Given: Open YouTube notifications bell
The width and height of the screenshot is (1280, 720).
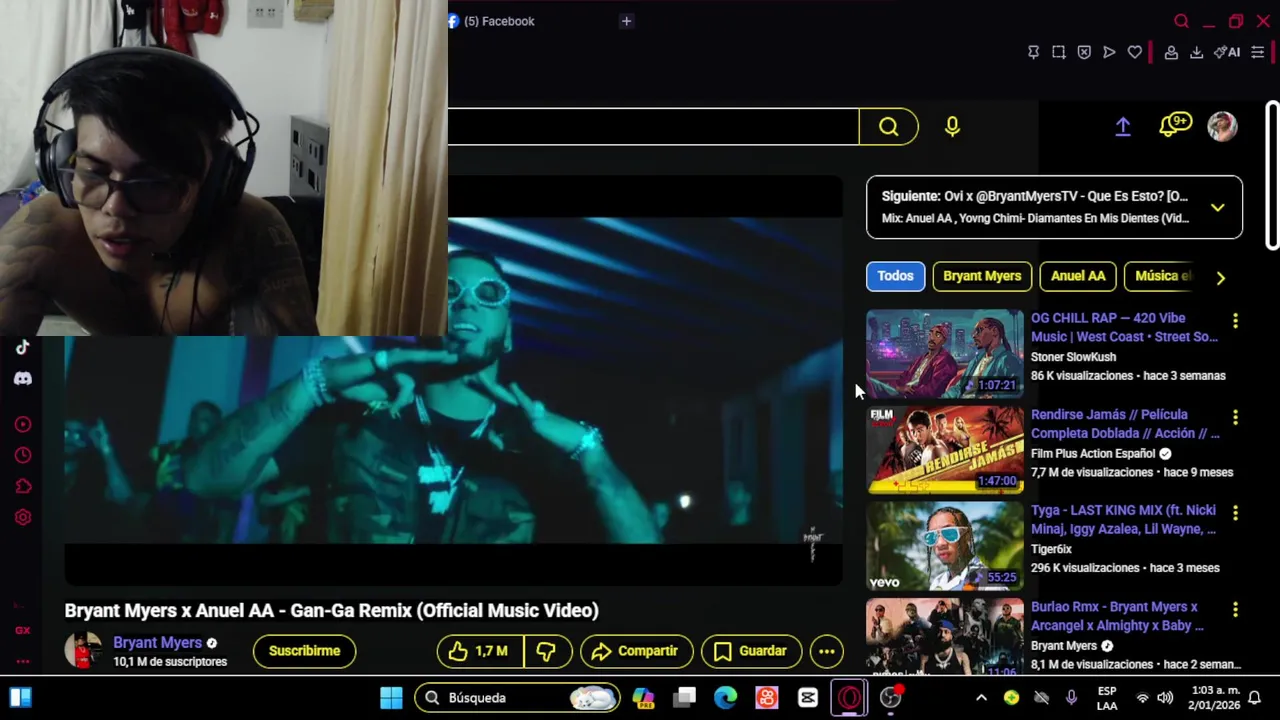Looking at the screenshot, I should [1174, 125].
